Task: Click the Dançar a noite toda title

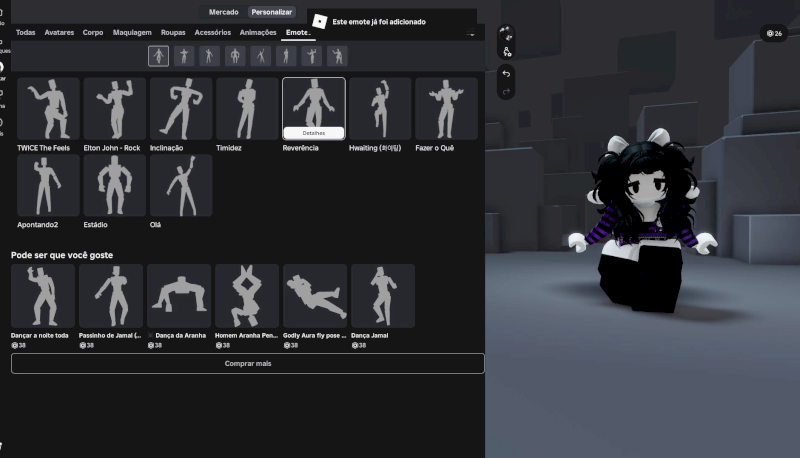Action: click(40, 336)
